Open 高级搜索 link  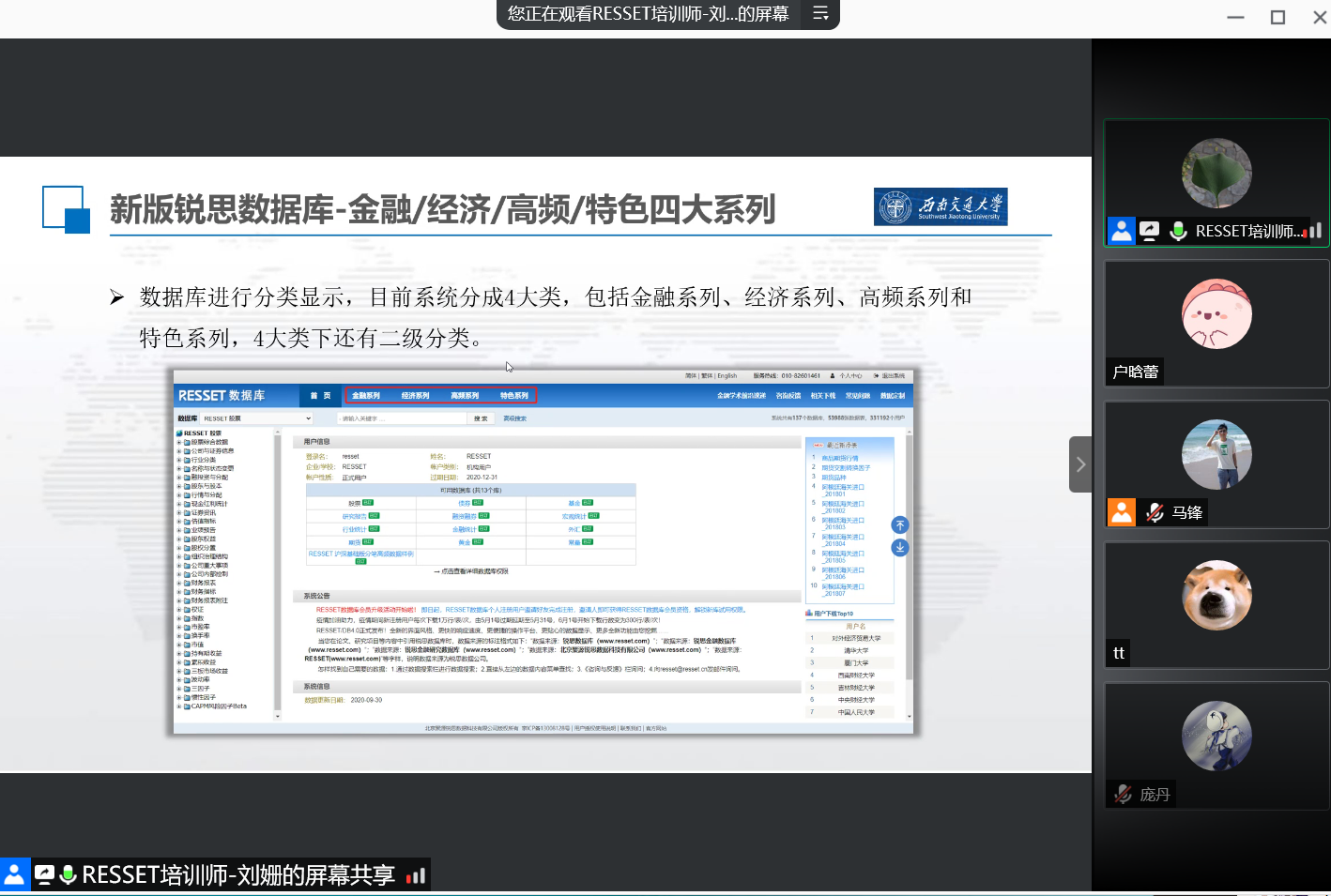[514, 418]
